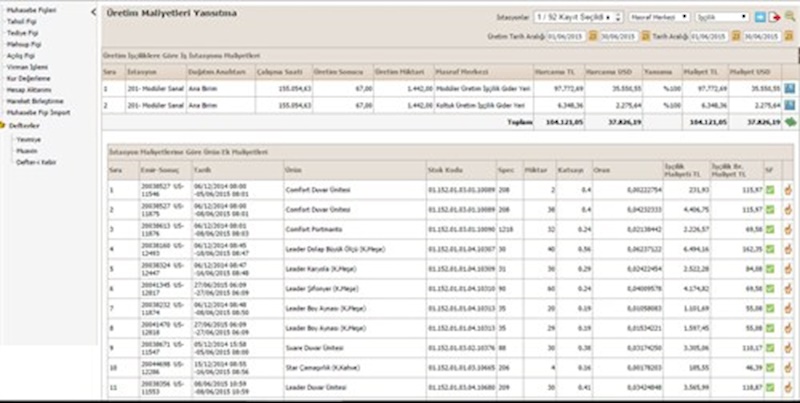Open Virman İşlemi in sidebar
This screenshot has height=403, width=800.
click(x=27, y=67)
